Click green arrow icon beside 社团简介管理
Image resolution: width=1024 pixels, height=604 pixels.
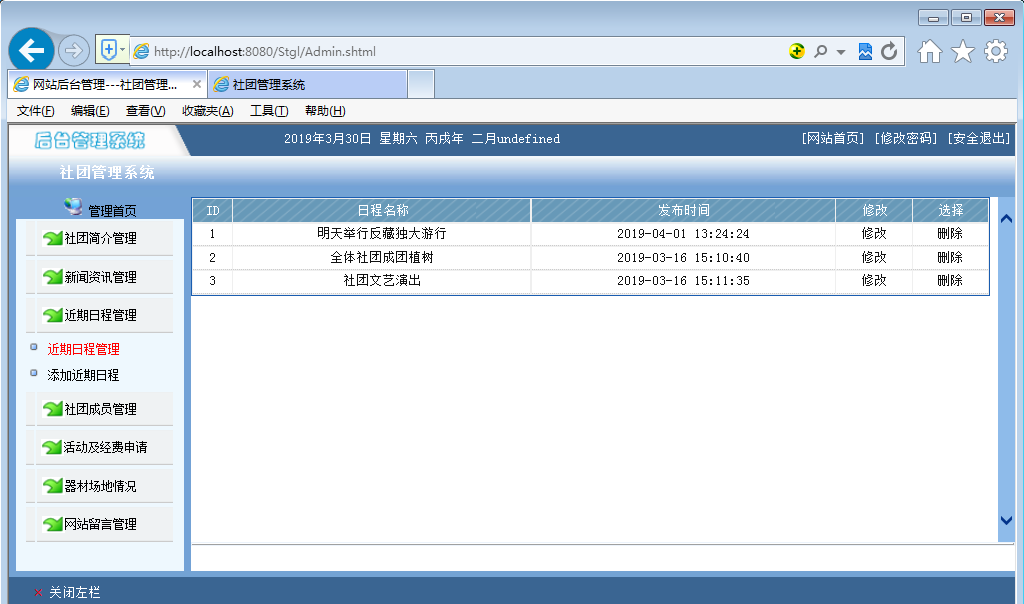pos(52,238)
